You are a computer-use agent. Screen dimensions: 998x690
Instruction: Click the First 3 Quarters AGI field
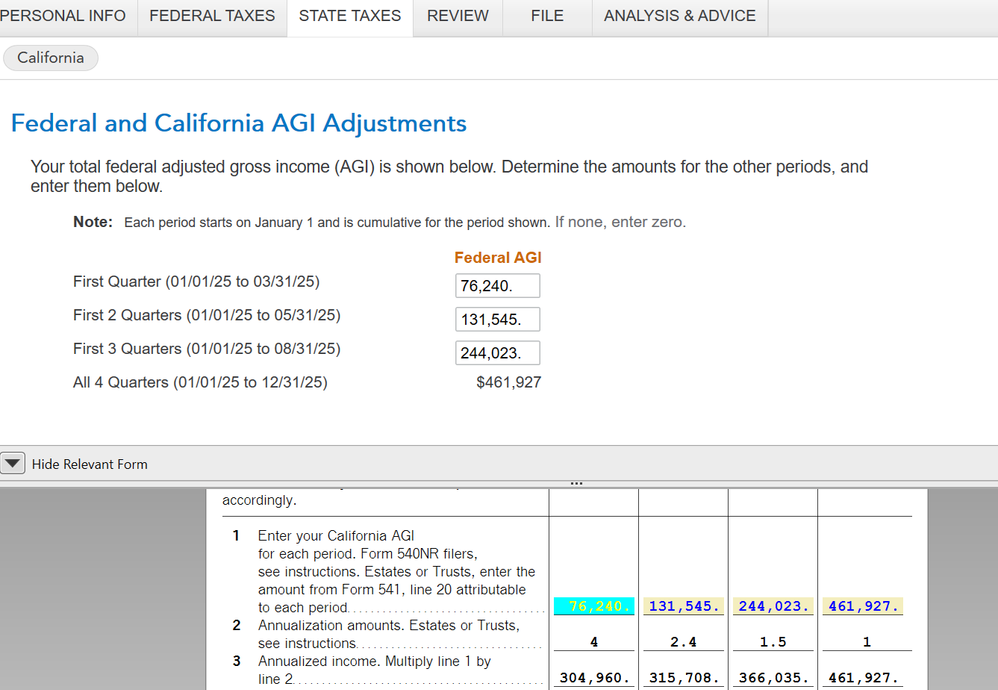tap(497, 352)
